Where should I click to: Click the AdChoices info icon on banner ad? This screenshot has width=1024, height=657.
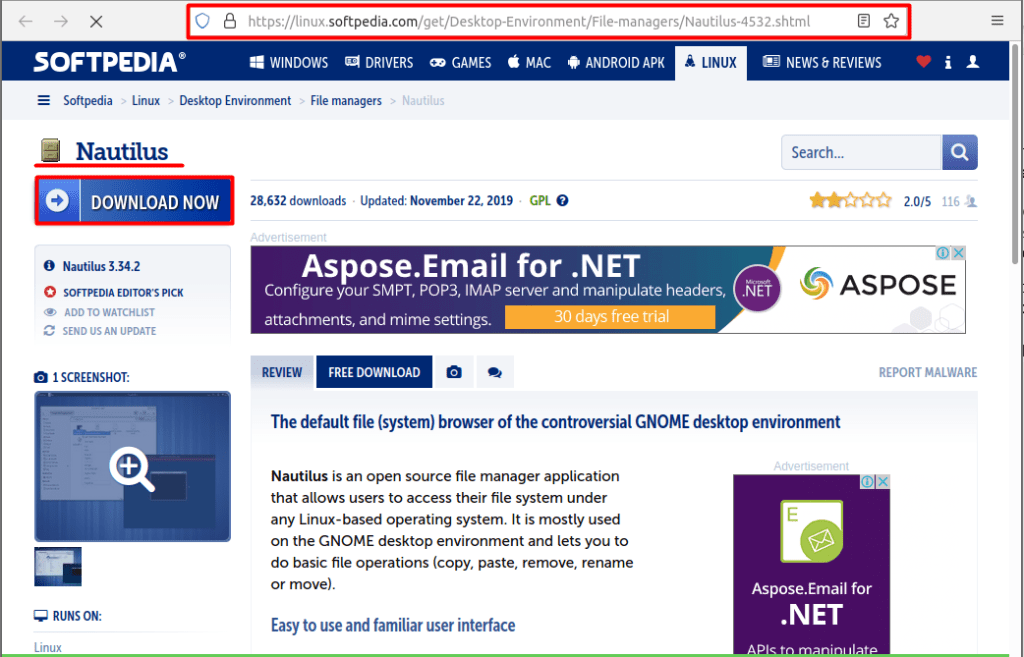click(x=943, y=253)
